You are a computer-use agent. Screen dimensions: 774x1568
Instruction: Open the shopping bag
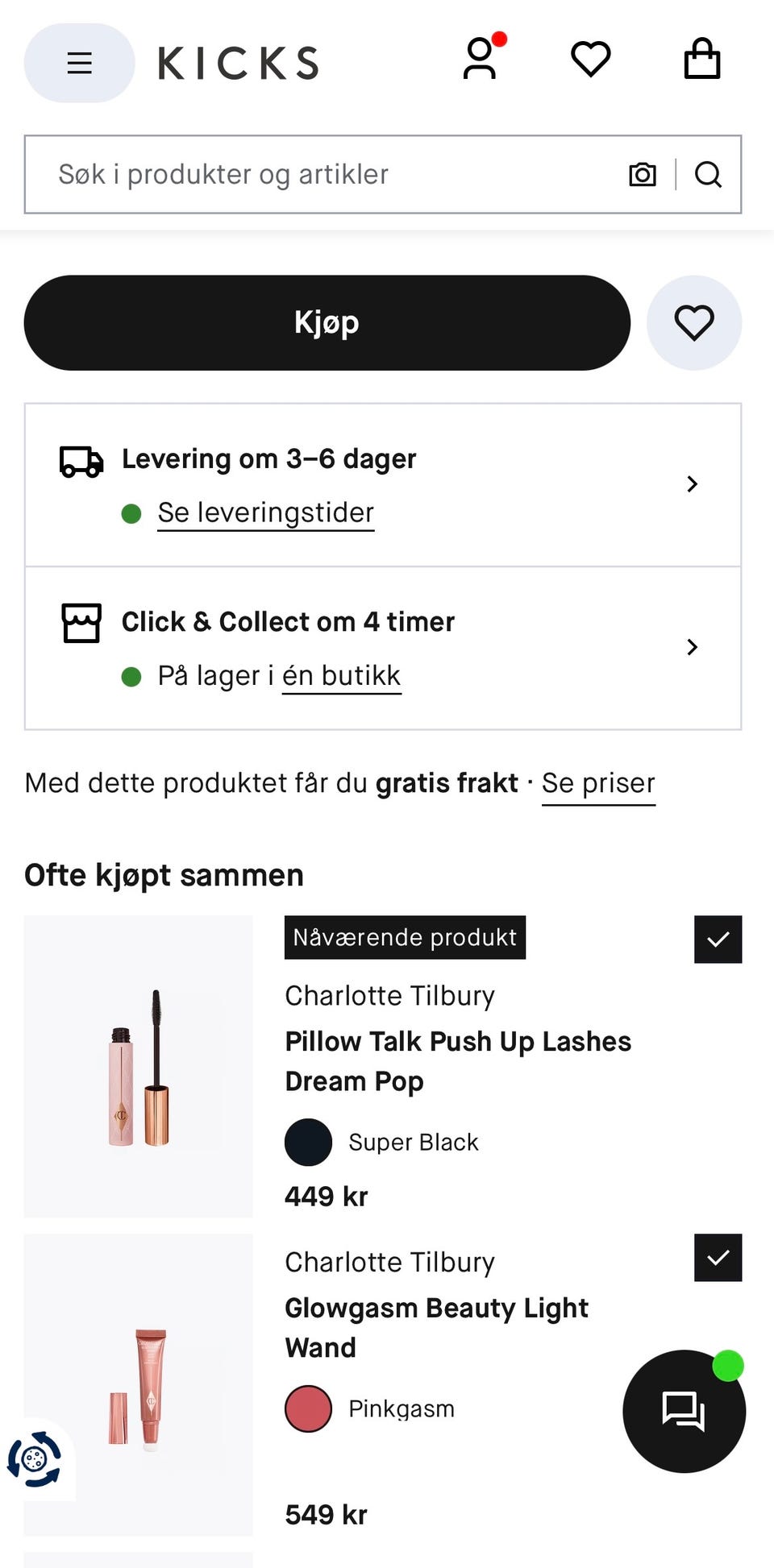coord(702,59)
